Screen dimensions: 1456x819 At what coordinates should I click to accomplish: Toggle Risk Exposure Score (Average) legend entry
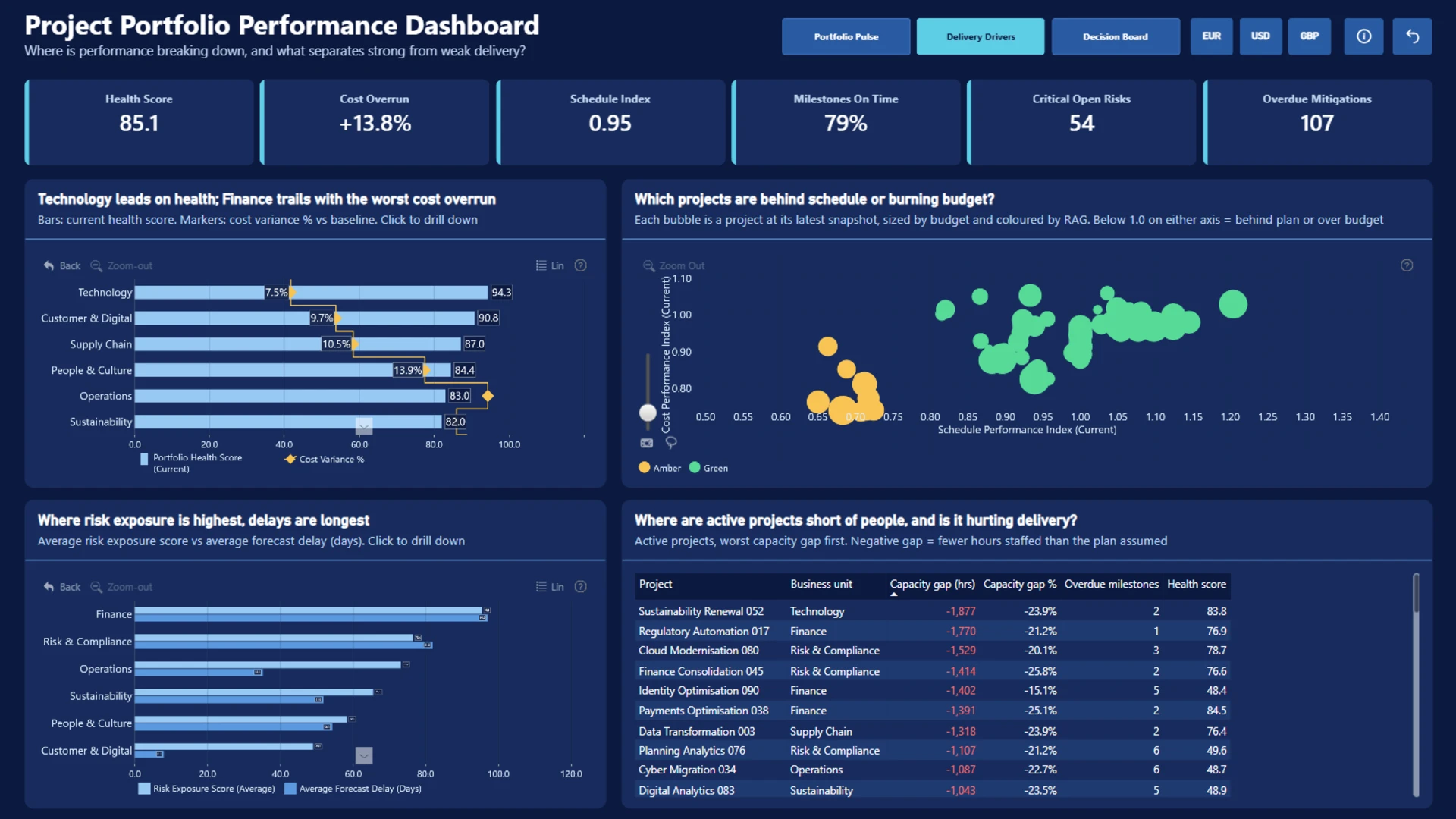pos(207,789)
